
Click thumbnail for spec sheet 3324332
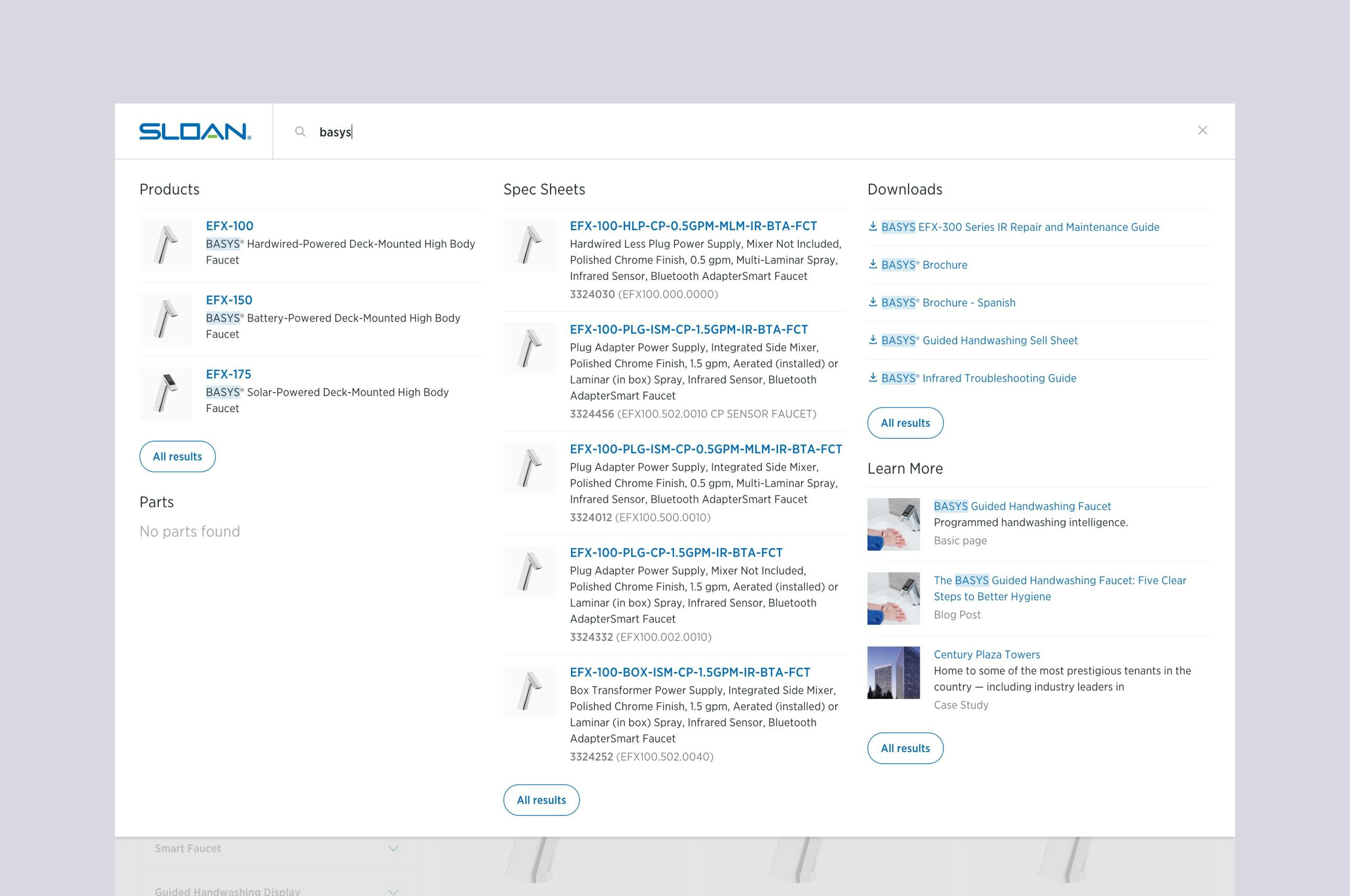pos(529,571)
